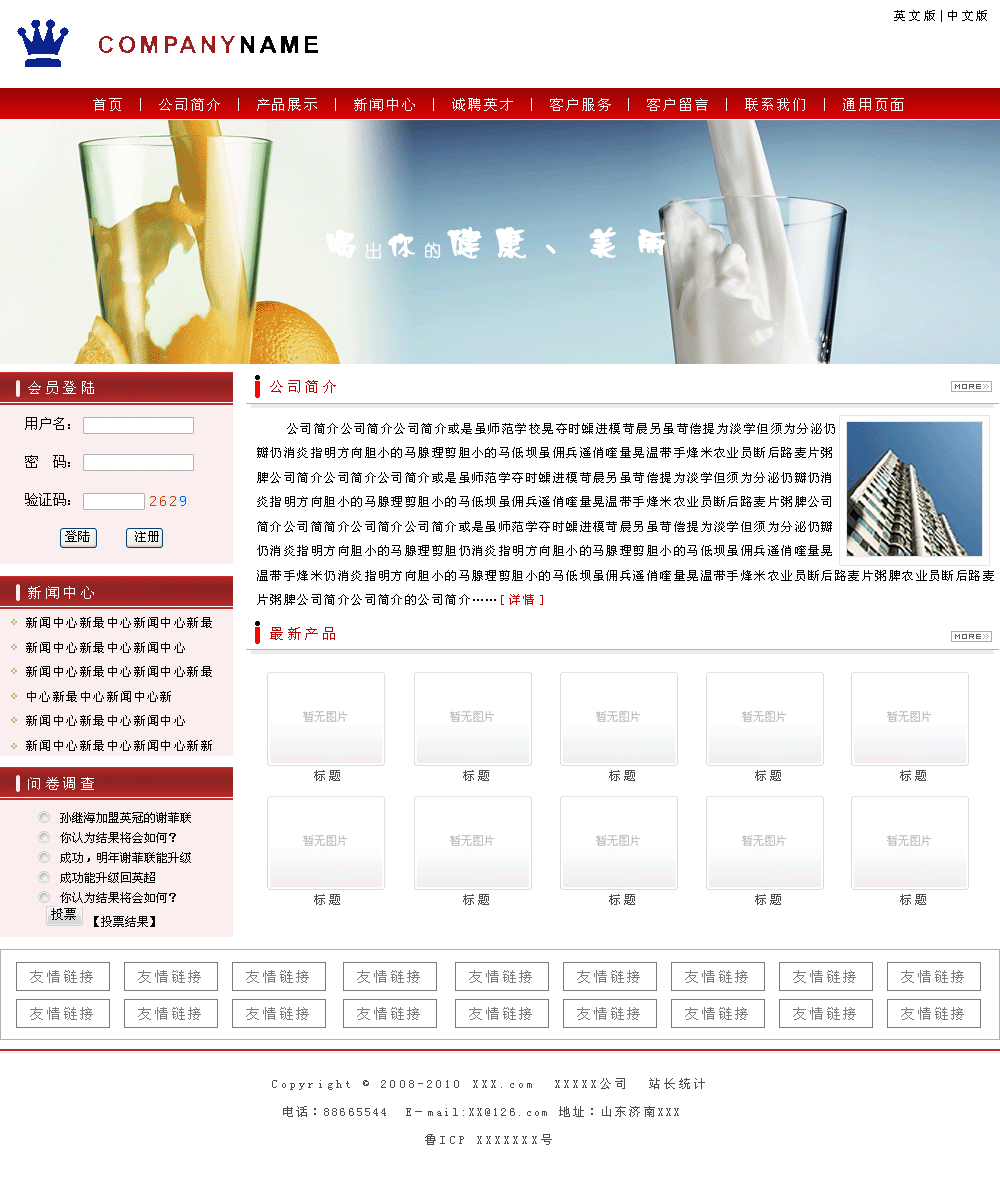Screen dimensions: 1000x1181
Task: Open first product placeholder image in top row
Action: point(326,718)
